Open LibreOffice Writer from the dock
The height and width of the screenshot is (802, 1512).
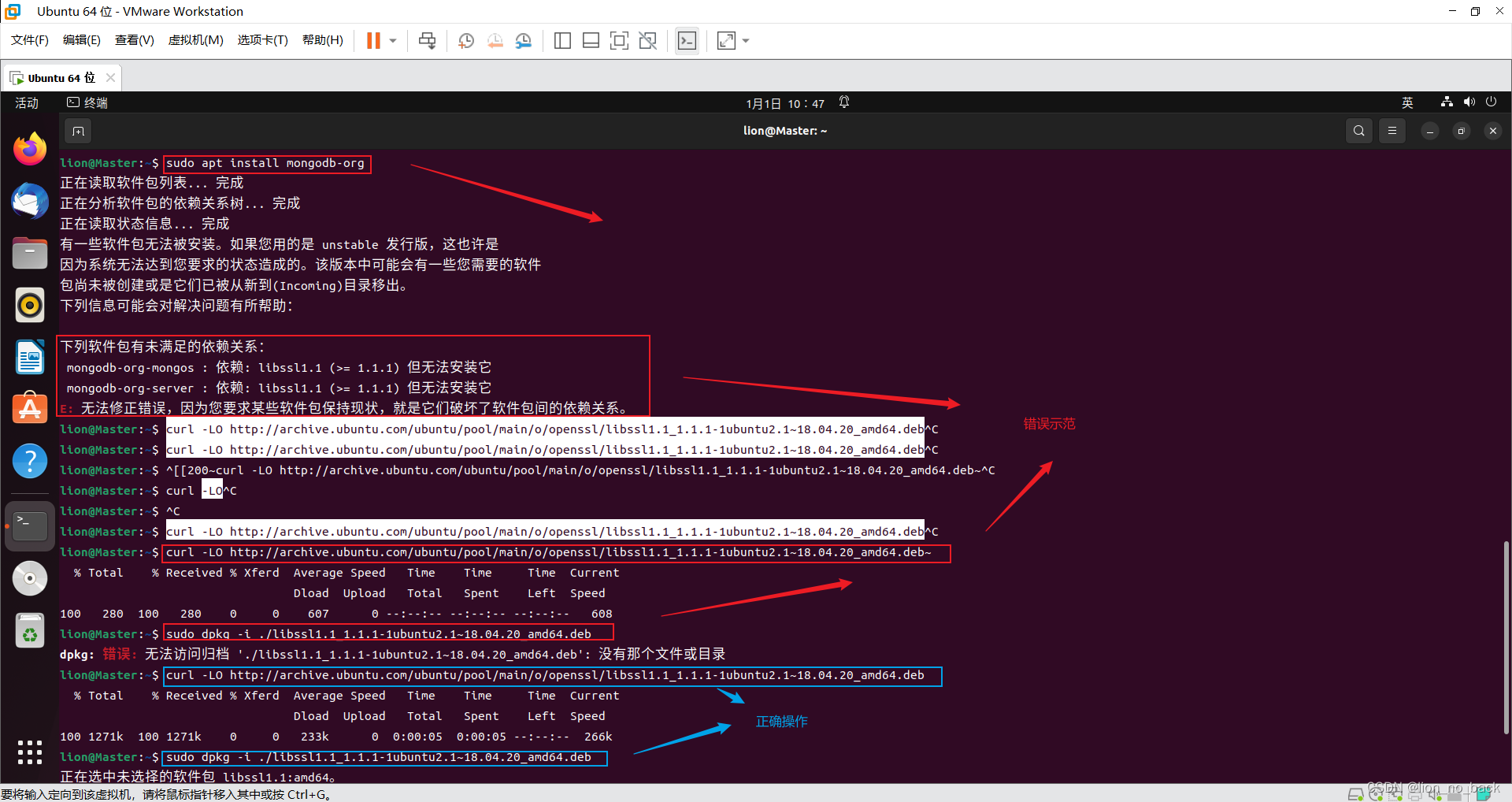click(30, 357)
